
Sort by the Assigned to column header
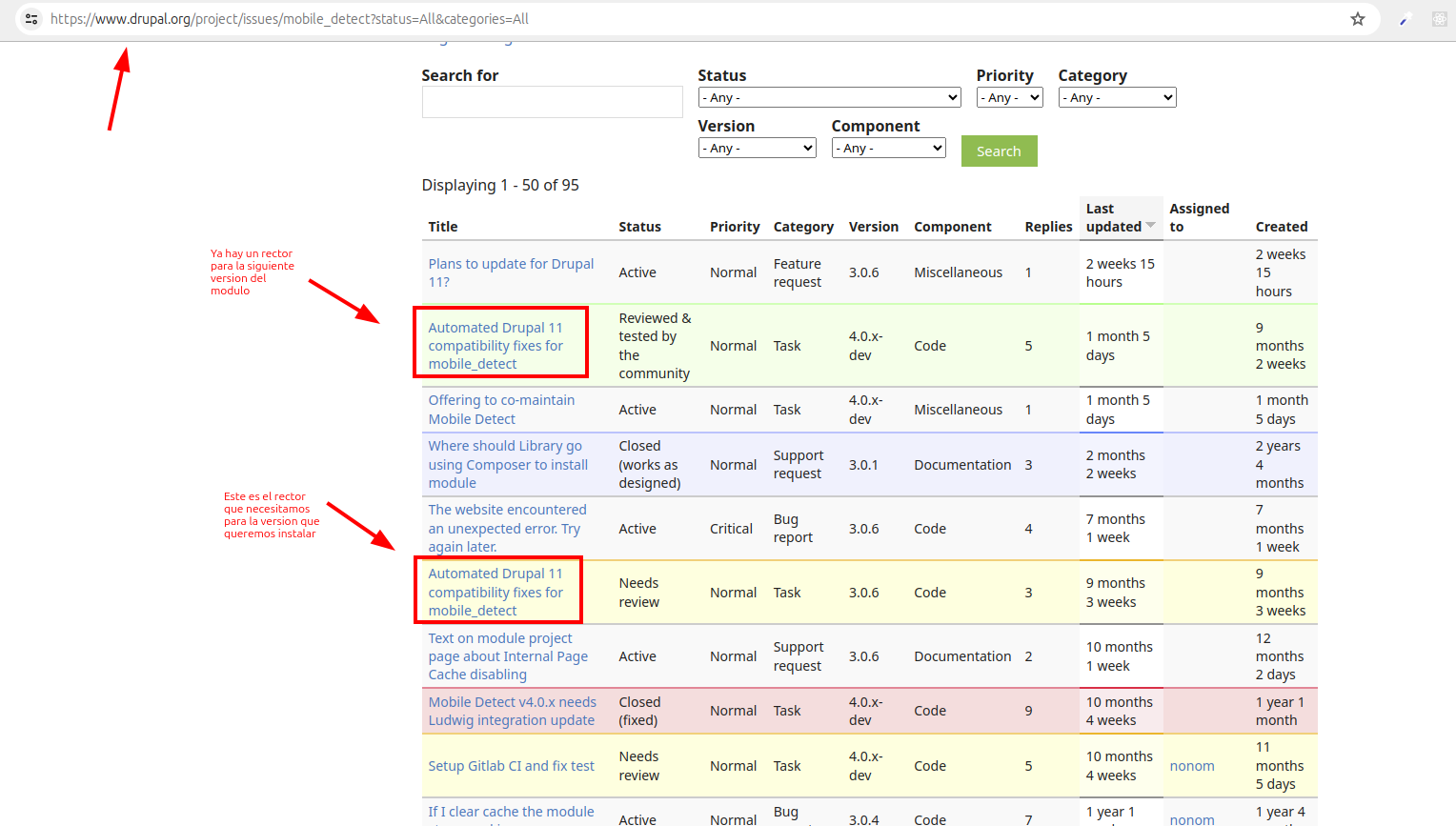1199,217
